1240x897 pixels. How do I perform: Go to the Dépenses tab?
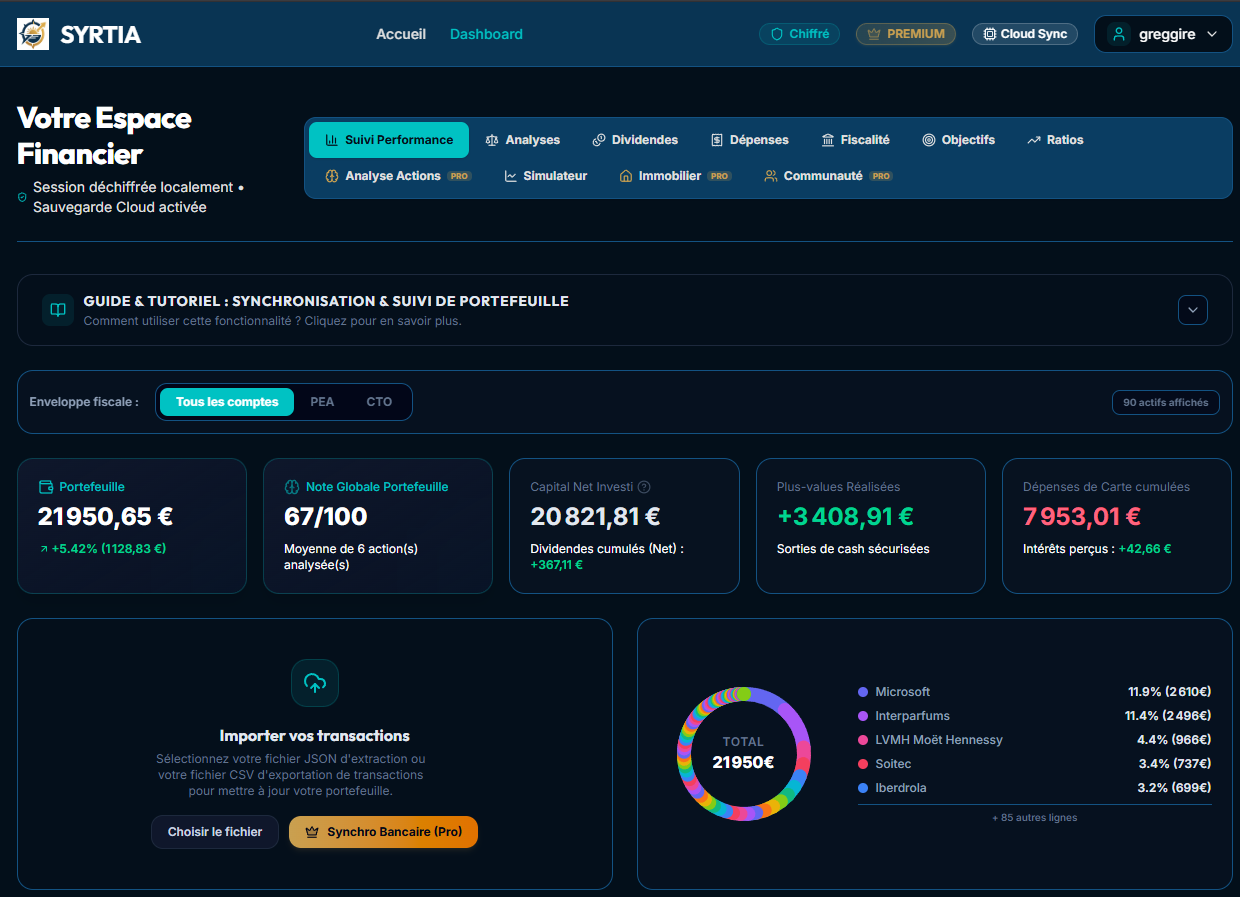[750, 140]
